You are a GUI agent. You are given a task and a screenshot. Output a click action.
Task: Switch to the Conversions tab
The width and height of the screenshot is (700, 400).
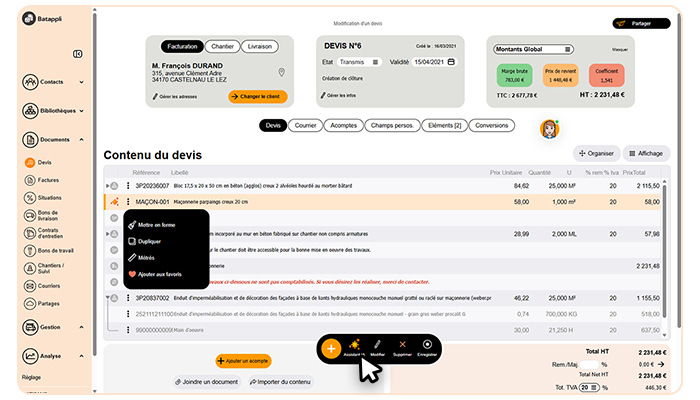[492, 125]
